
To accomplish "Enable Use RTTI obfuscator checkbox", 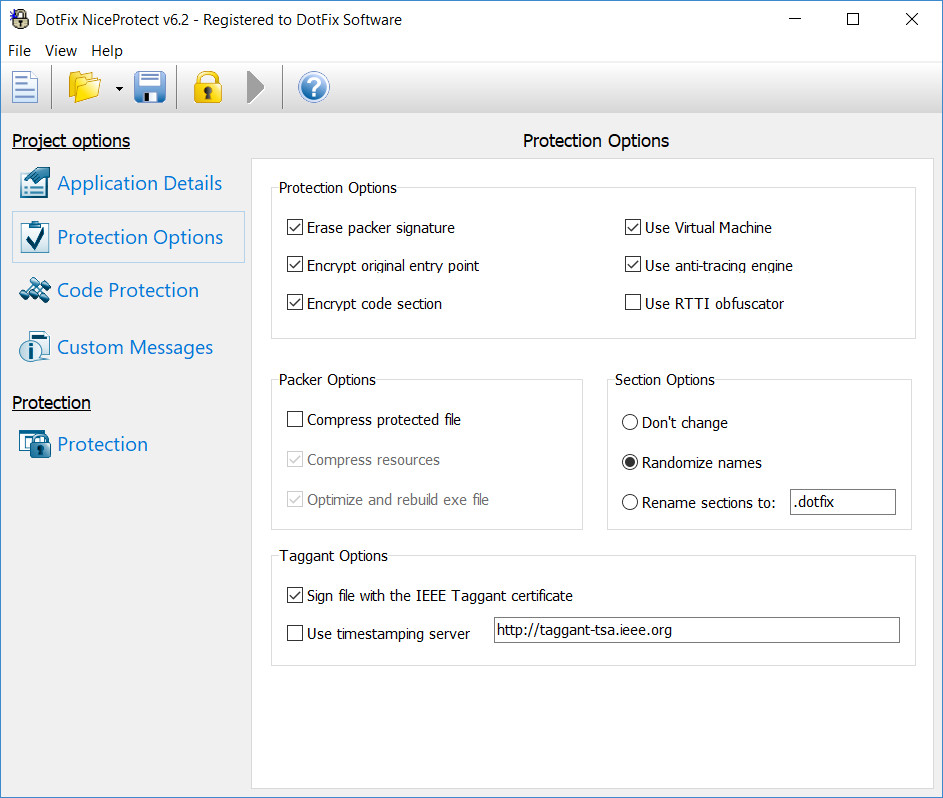I will [633, 302].
